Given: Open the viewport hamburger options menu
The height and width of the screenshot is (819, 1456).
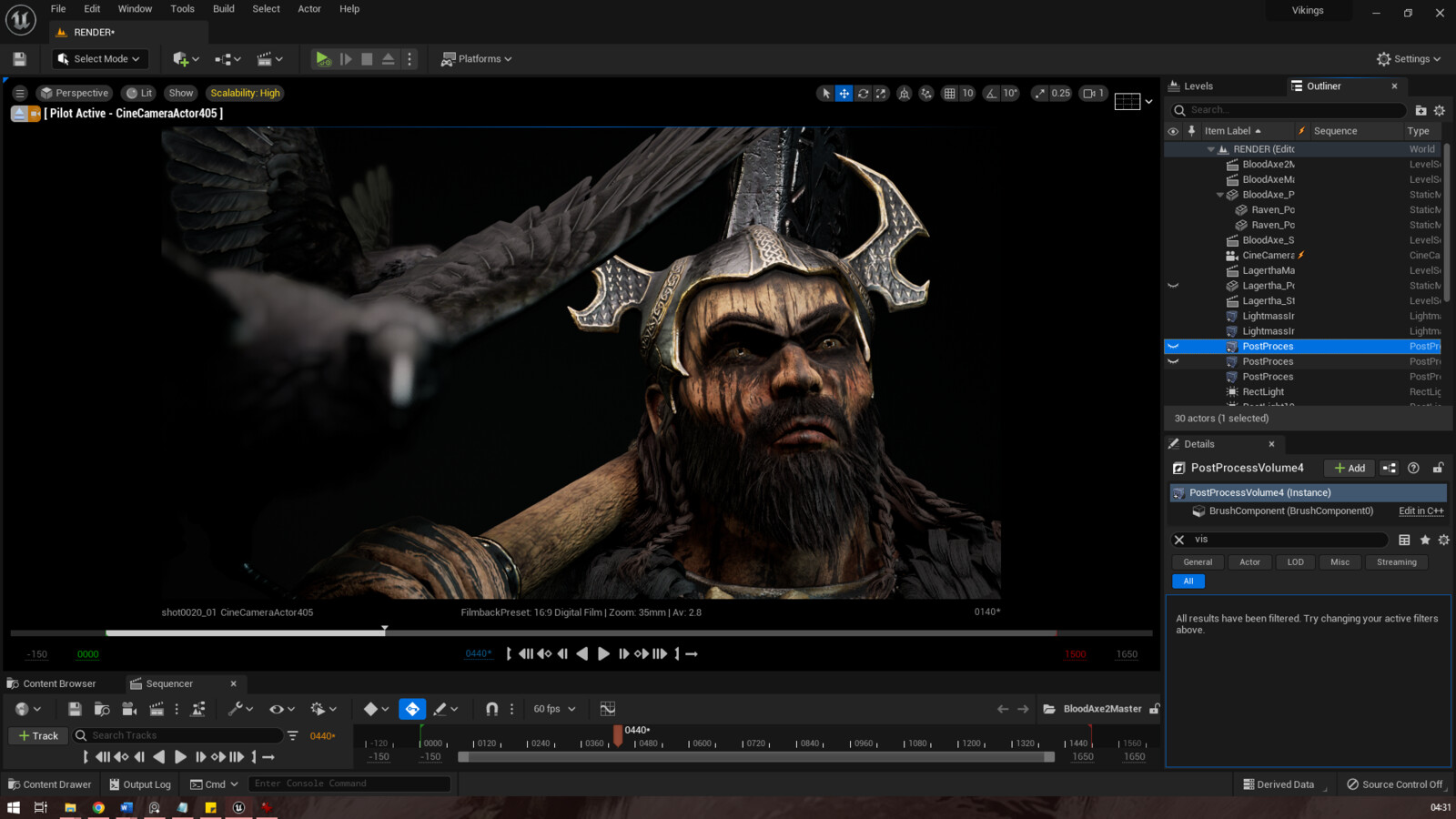Looking at the screenshot, I should point(20,93).
